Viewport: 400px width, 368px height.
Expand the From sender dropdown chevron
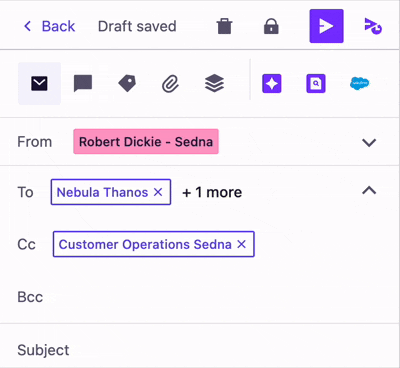click(x=369, y=142)
